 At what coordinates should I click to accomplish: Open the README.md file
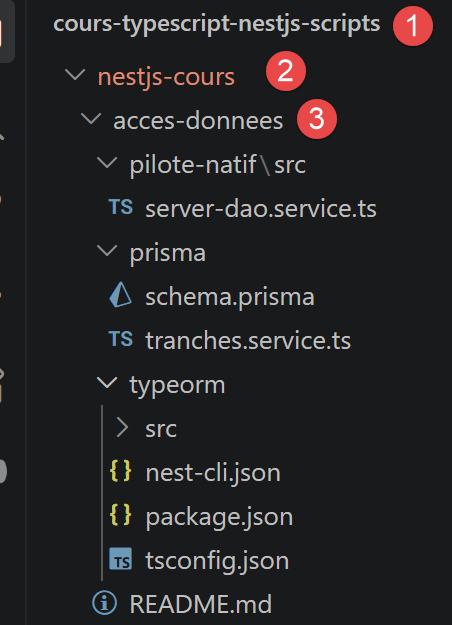(200, 603)
